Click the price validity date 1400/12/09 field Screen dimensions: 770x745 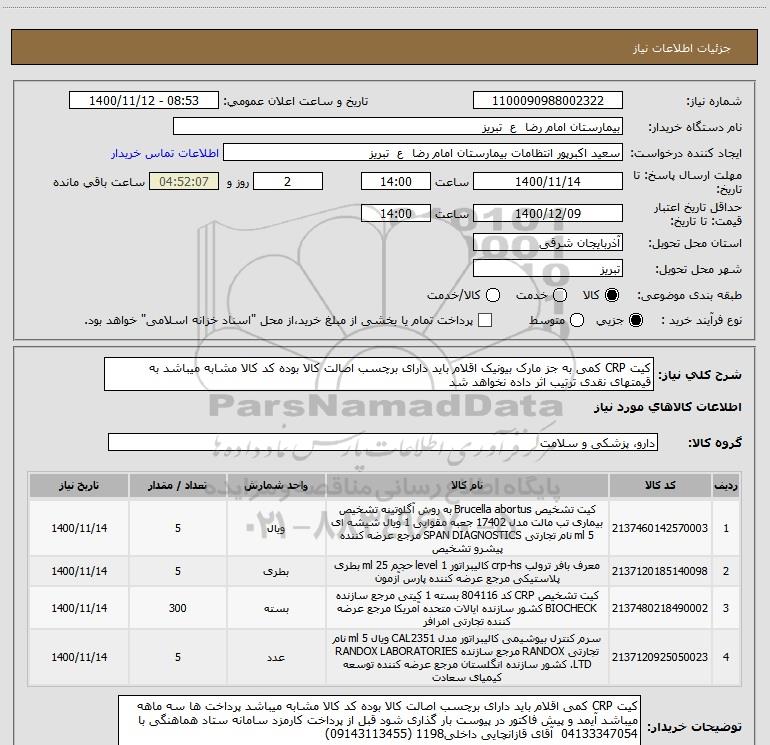coord(548,213)
